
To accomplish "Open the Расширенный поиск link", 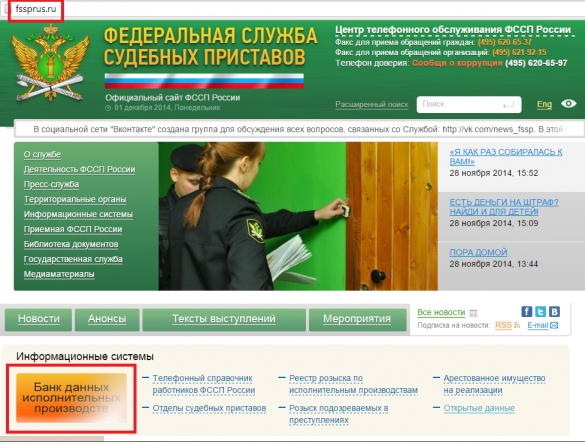I will 372,104.
